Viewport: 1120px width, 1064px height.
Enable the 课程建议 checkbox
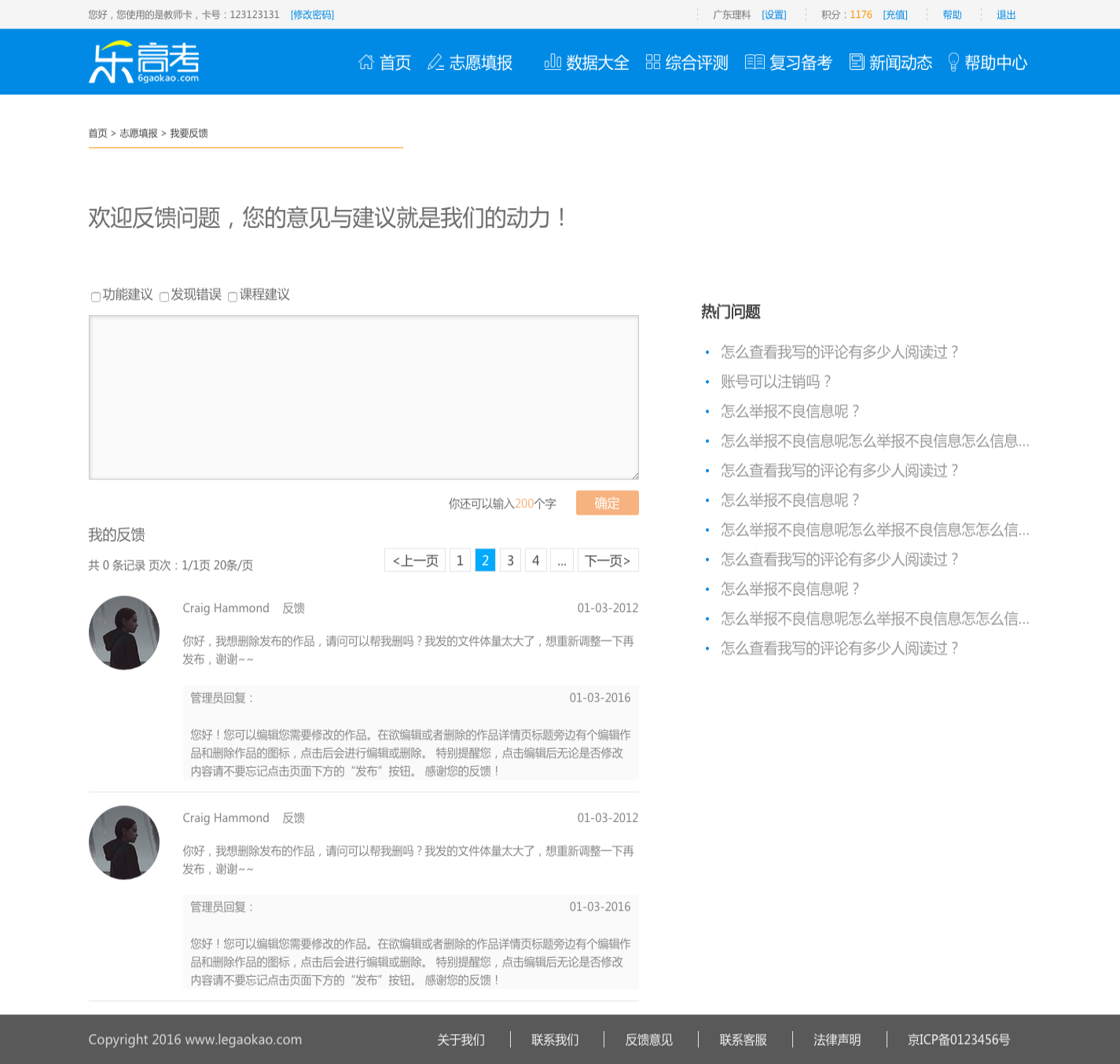point(233,297)
